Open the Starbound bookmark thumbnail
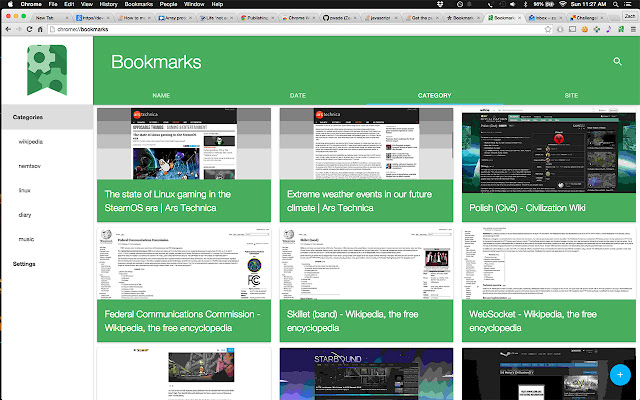 [x=366, y=374]
